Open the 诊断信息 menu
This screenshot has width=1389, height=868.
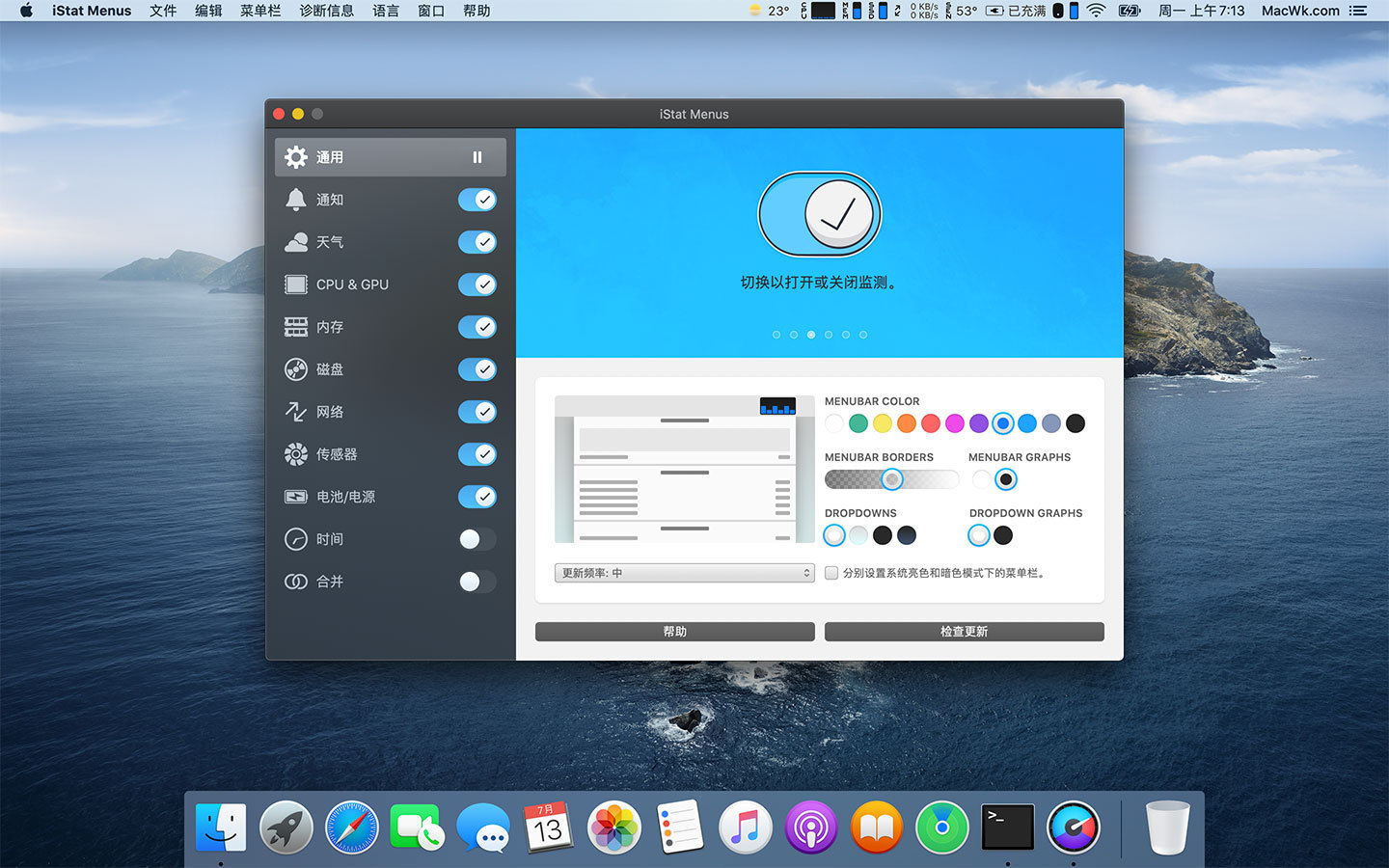click(326, 11)
